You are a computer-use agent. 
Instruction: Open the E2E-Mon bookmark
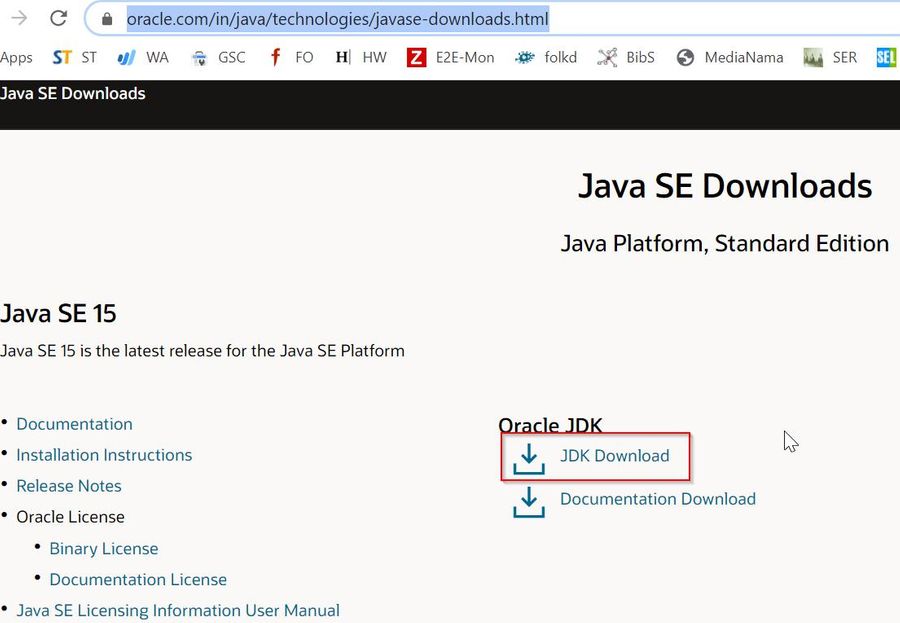pyautogui.click(x=451, y=57)
